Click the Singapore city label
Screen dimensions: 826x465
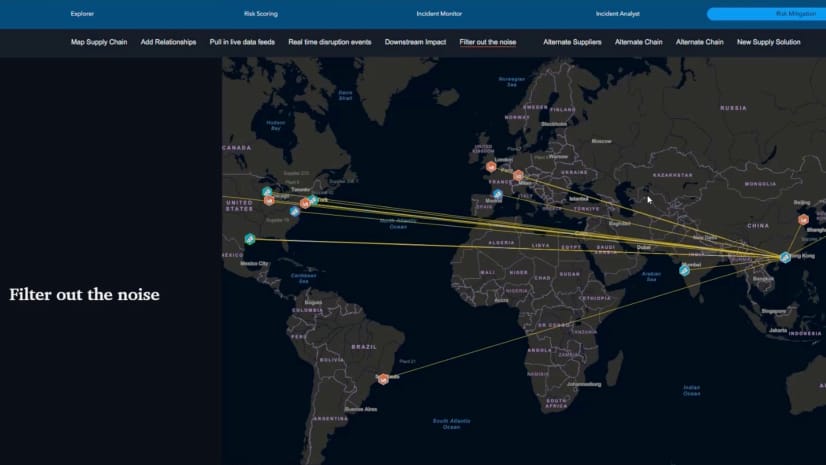pos(774,311)
